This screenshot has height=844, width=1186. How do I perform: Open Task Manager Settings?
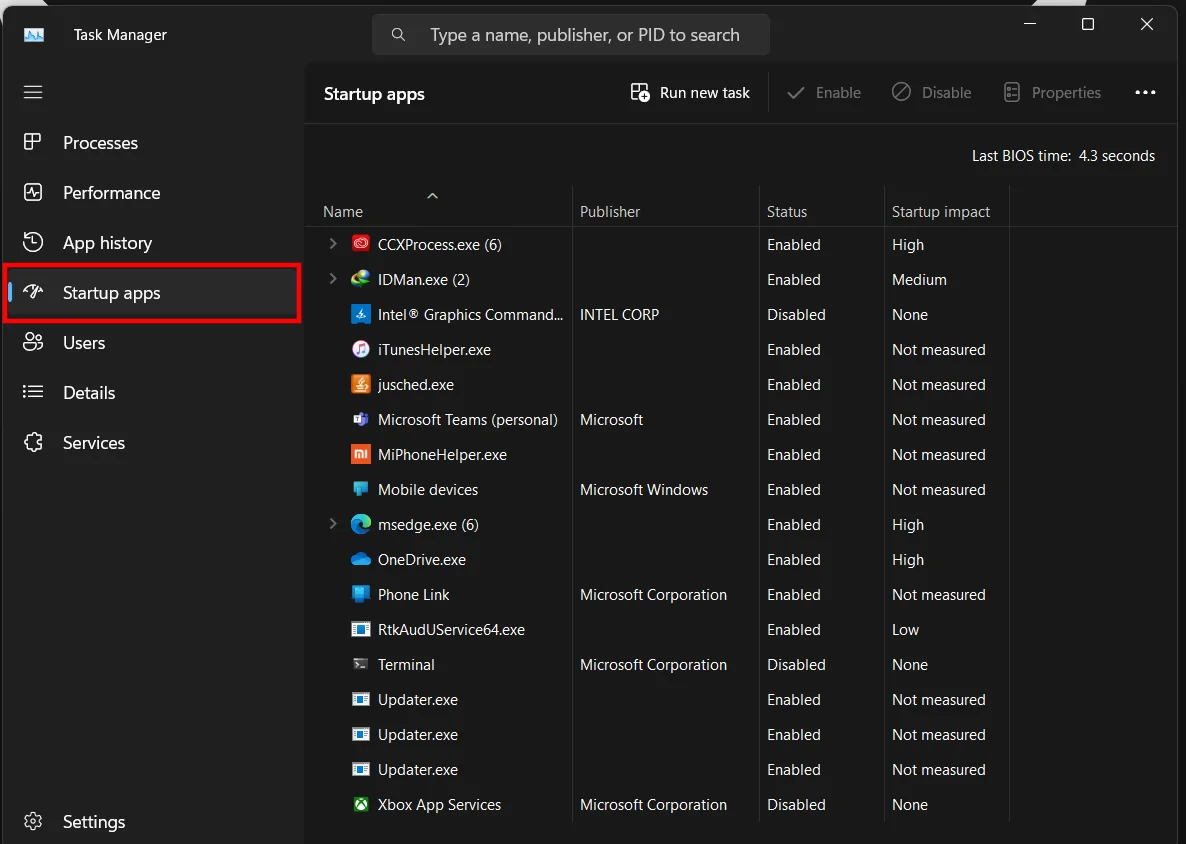[x=93, y=822]
